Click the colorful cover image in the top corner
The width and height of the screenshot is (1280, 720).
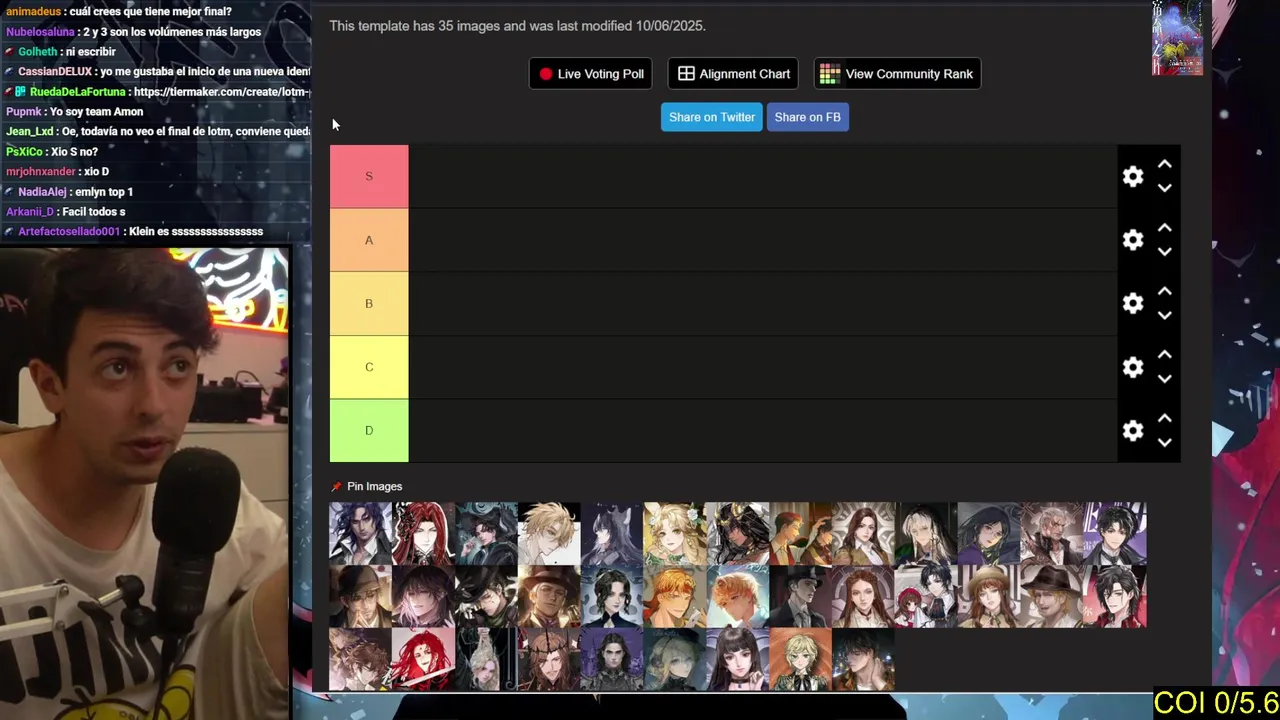pyautogui.click(x=1177, y=38)
